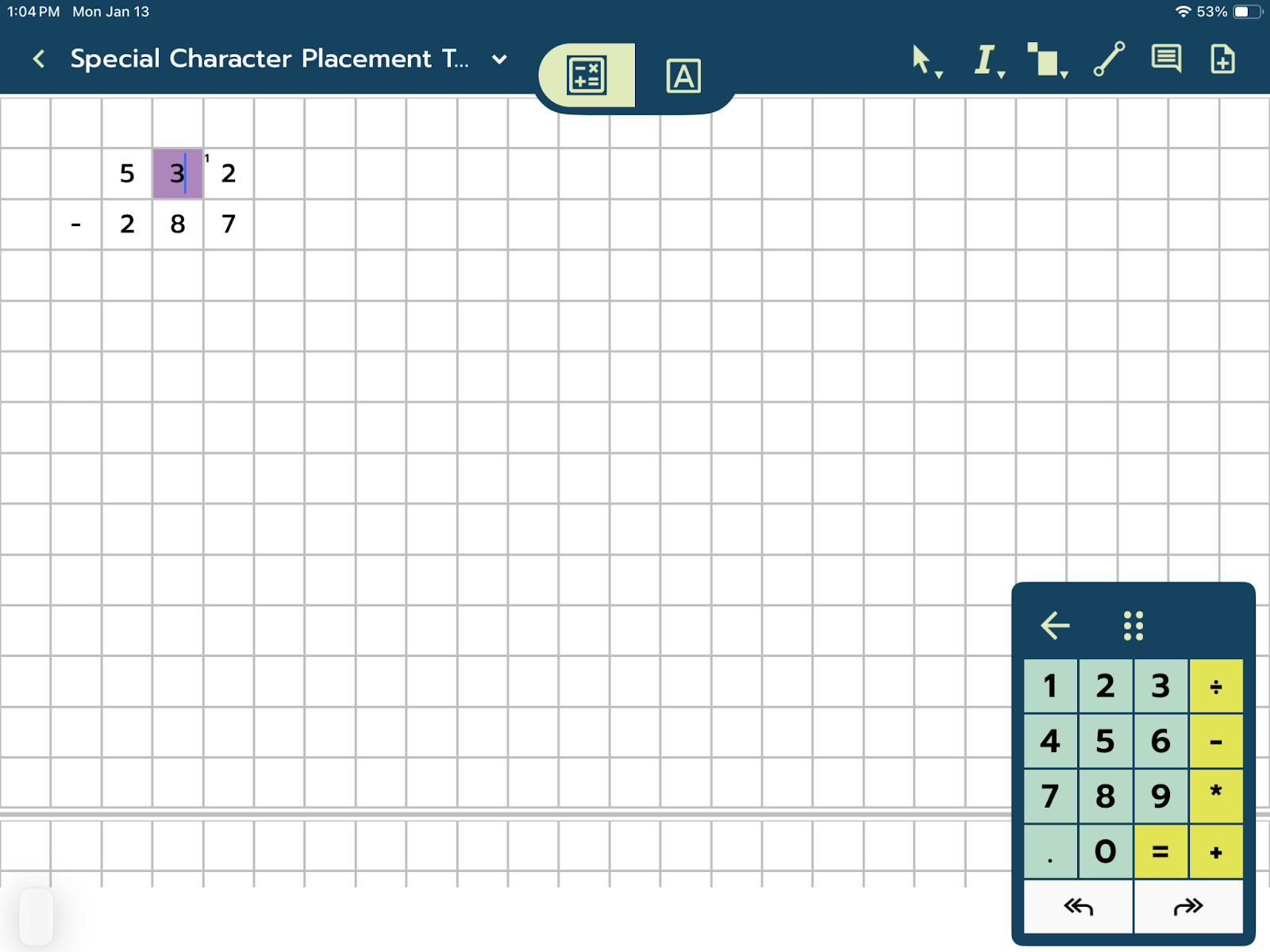
Task: Tap the undo arrow on keypad
Action: 1078,907
